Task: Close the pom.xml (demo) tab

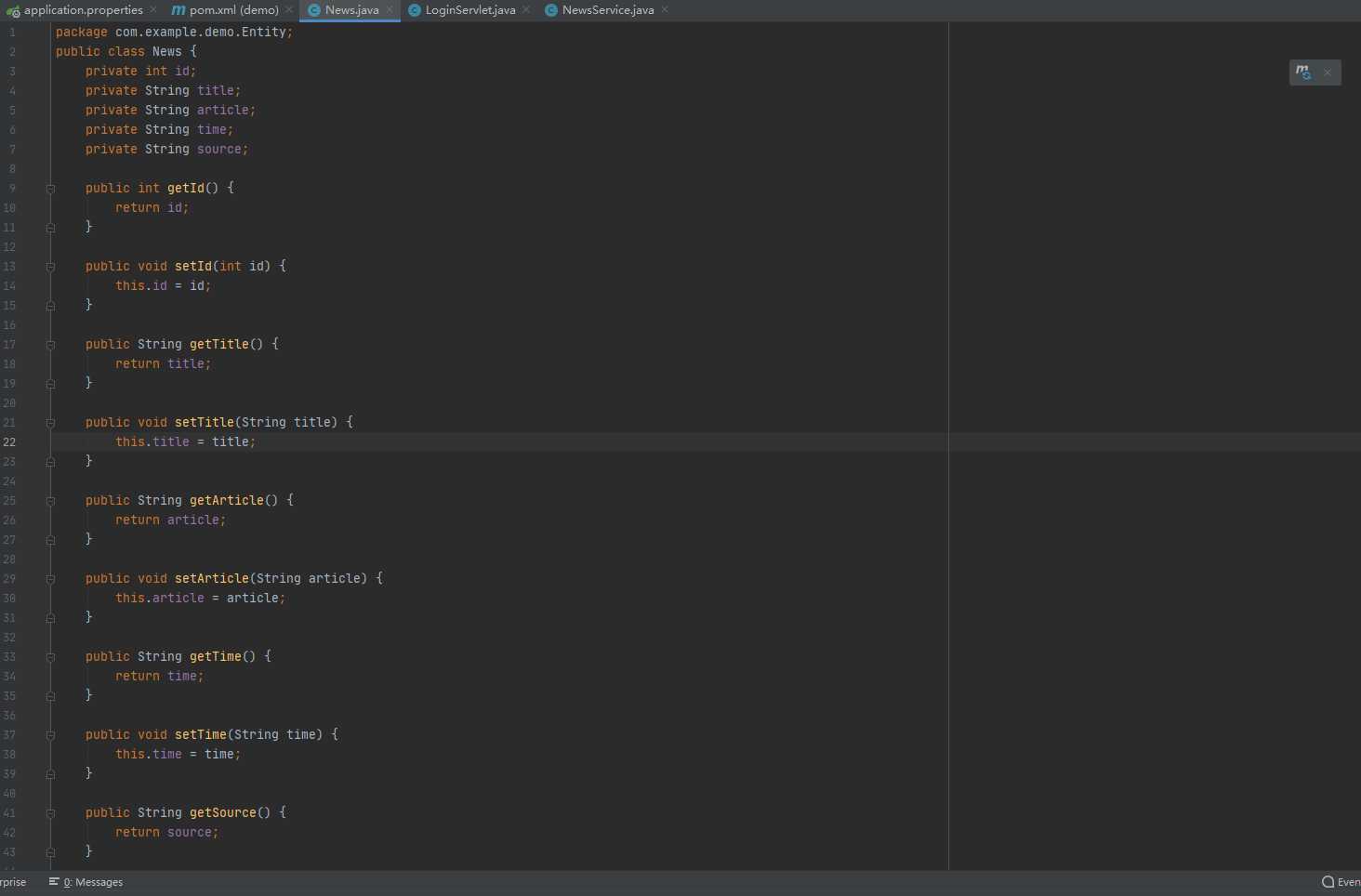Action: tap(289, 9)
